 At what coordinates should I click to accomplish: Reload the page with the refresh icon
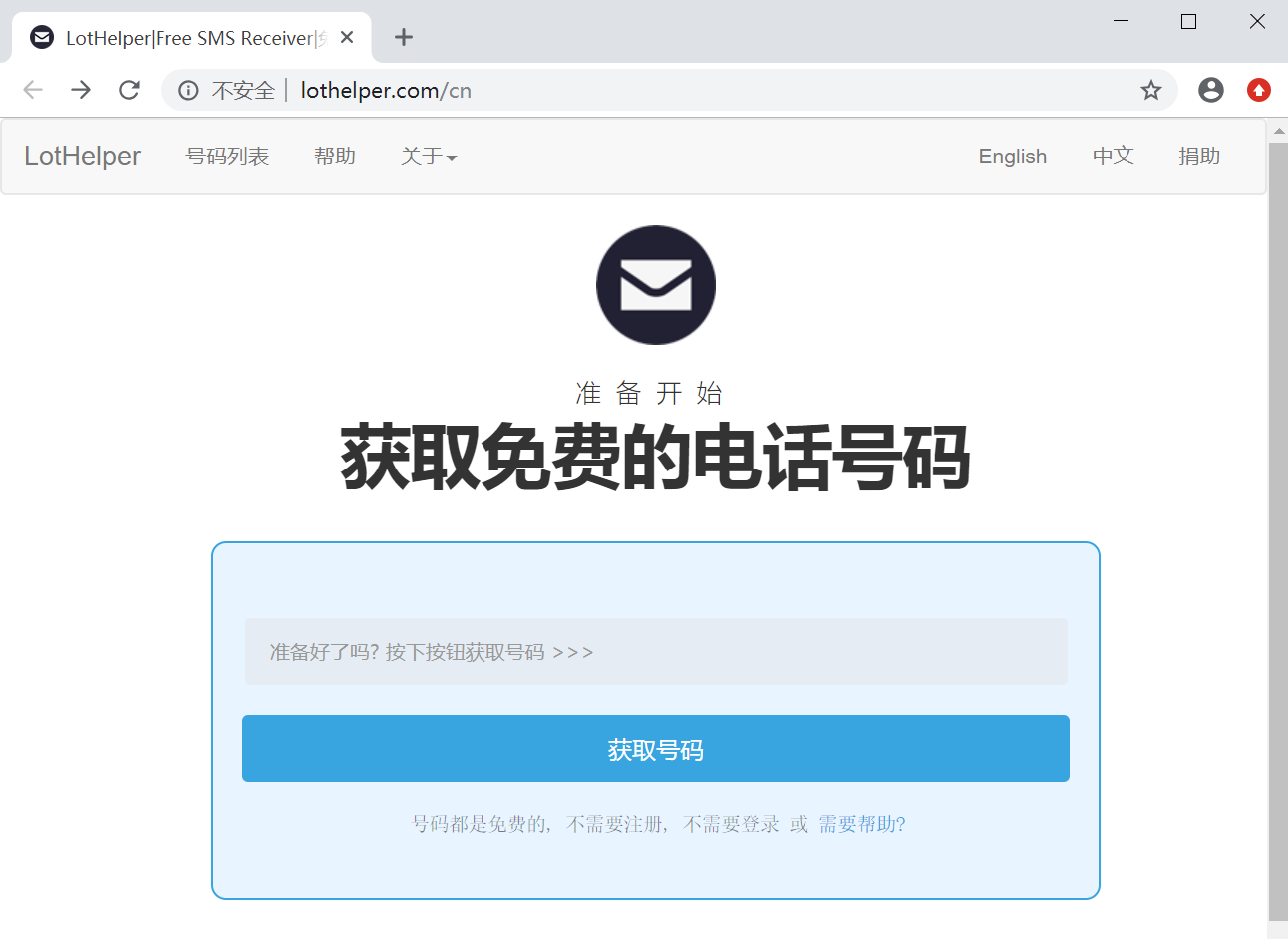[129, 90]
